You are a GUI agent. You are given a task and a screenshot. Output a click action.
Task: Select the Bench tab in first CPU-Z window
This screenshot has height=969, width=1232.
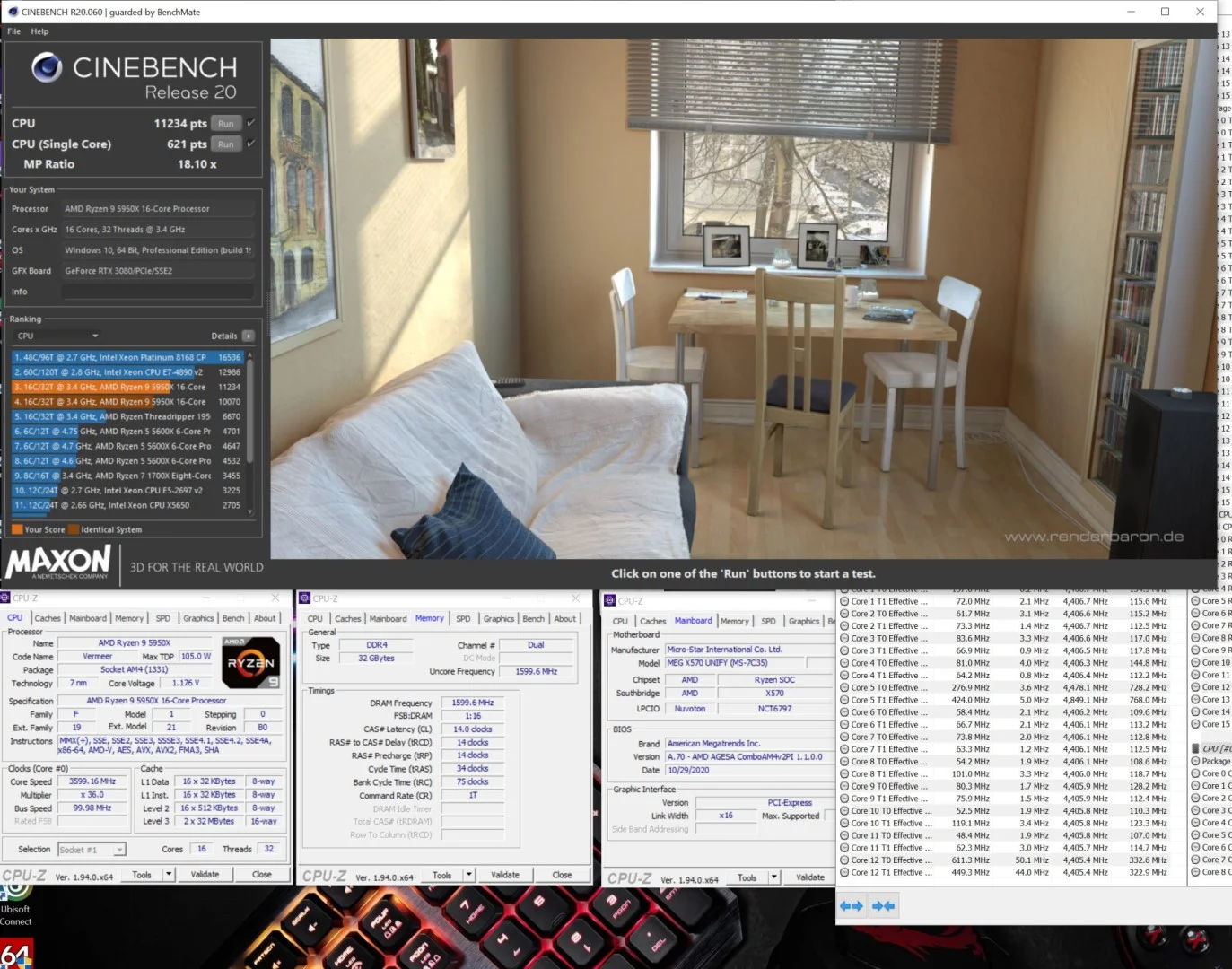pos(233,618)
